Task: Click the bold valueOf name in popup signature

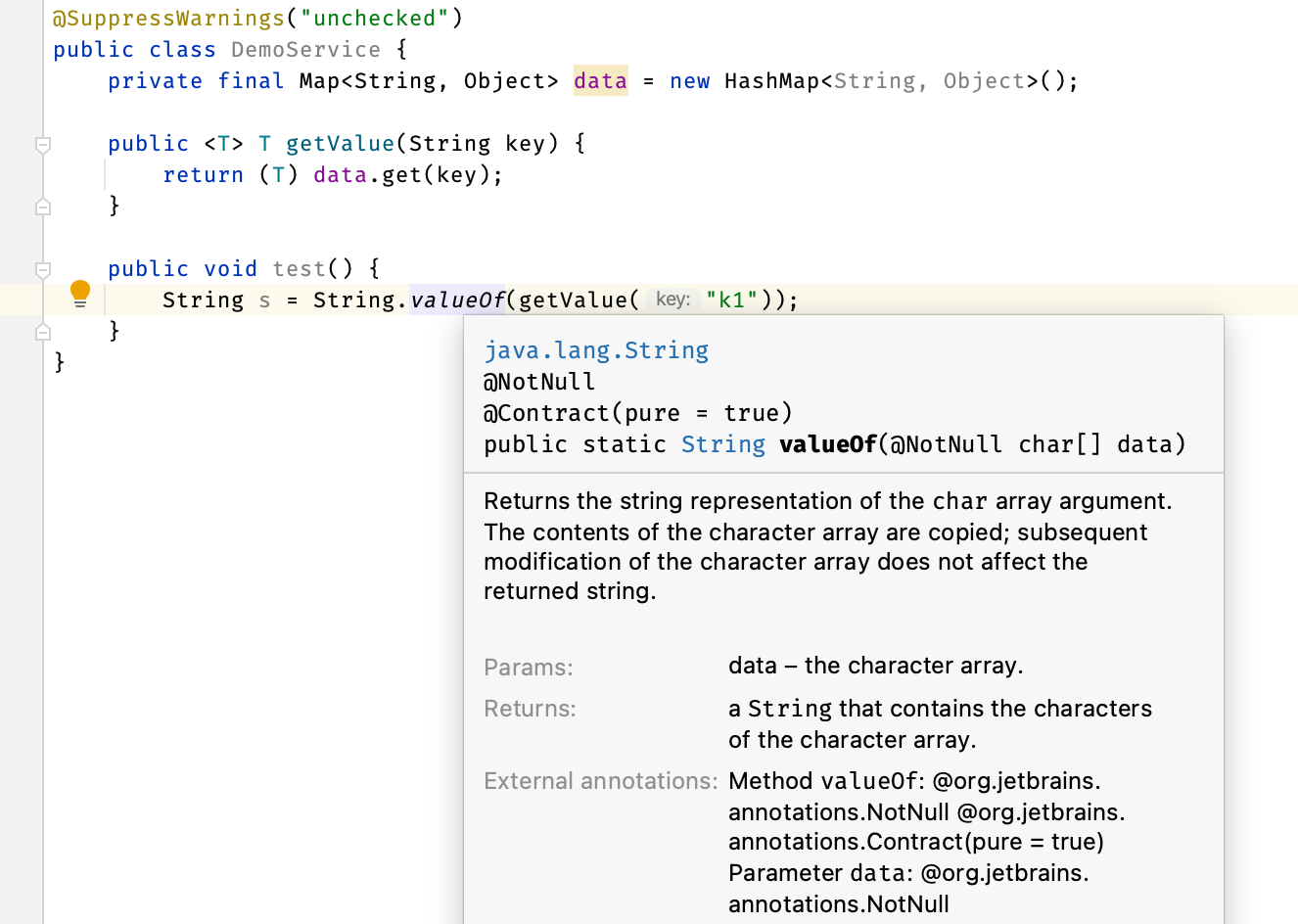Action: tap(828, 444)
